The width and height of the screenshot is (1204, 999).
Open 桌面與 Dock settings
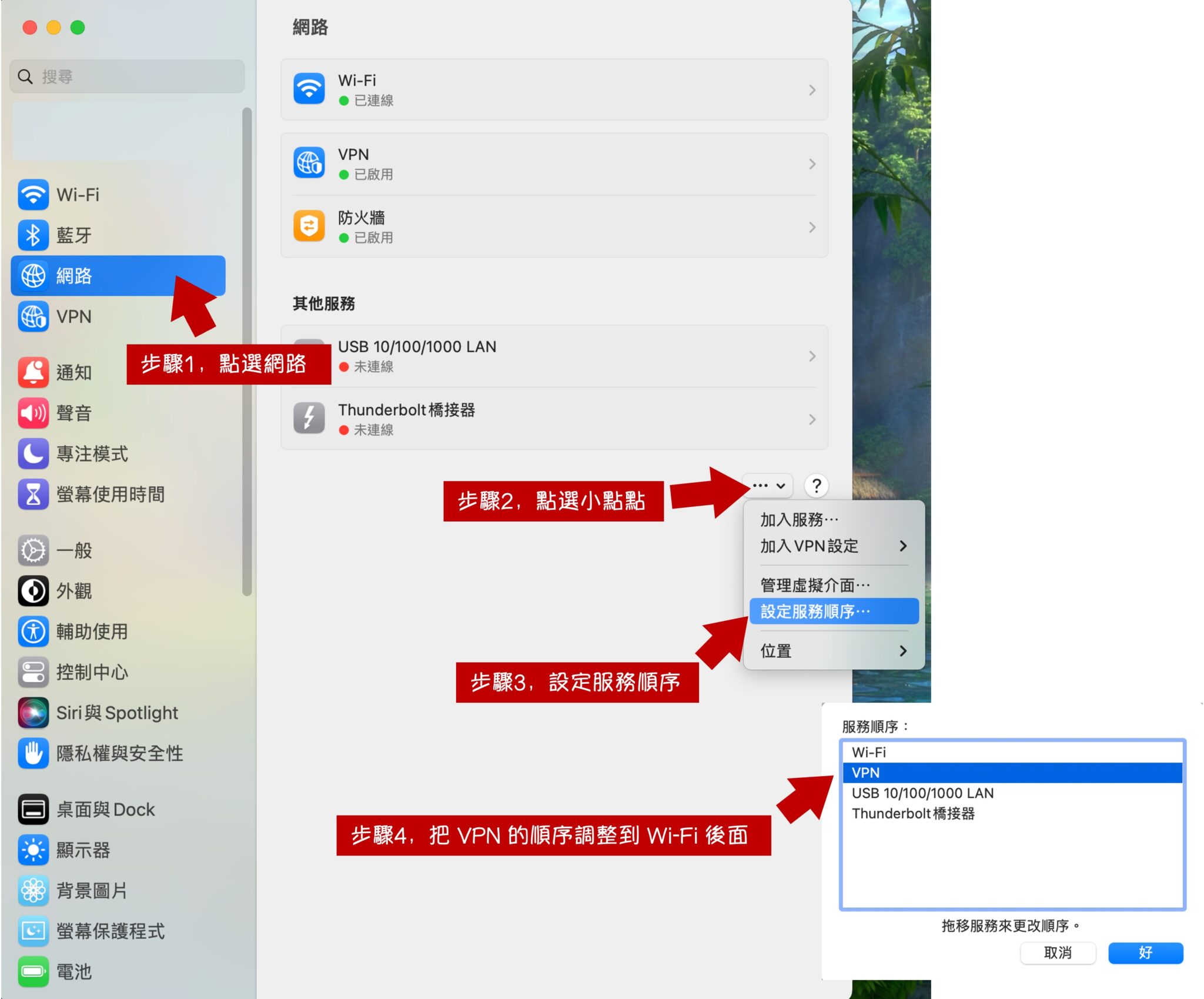click(118, 810)
